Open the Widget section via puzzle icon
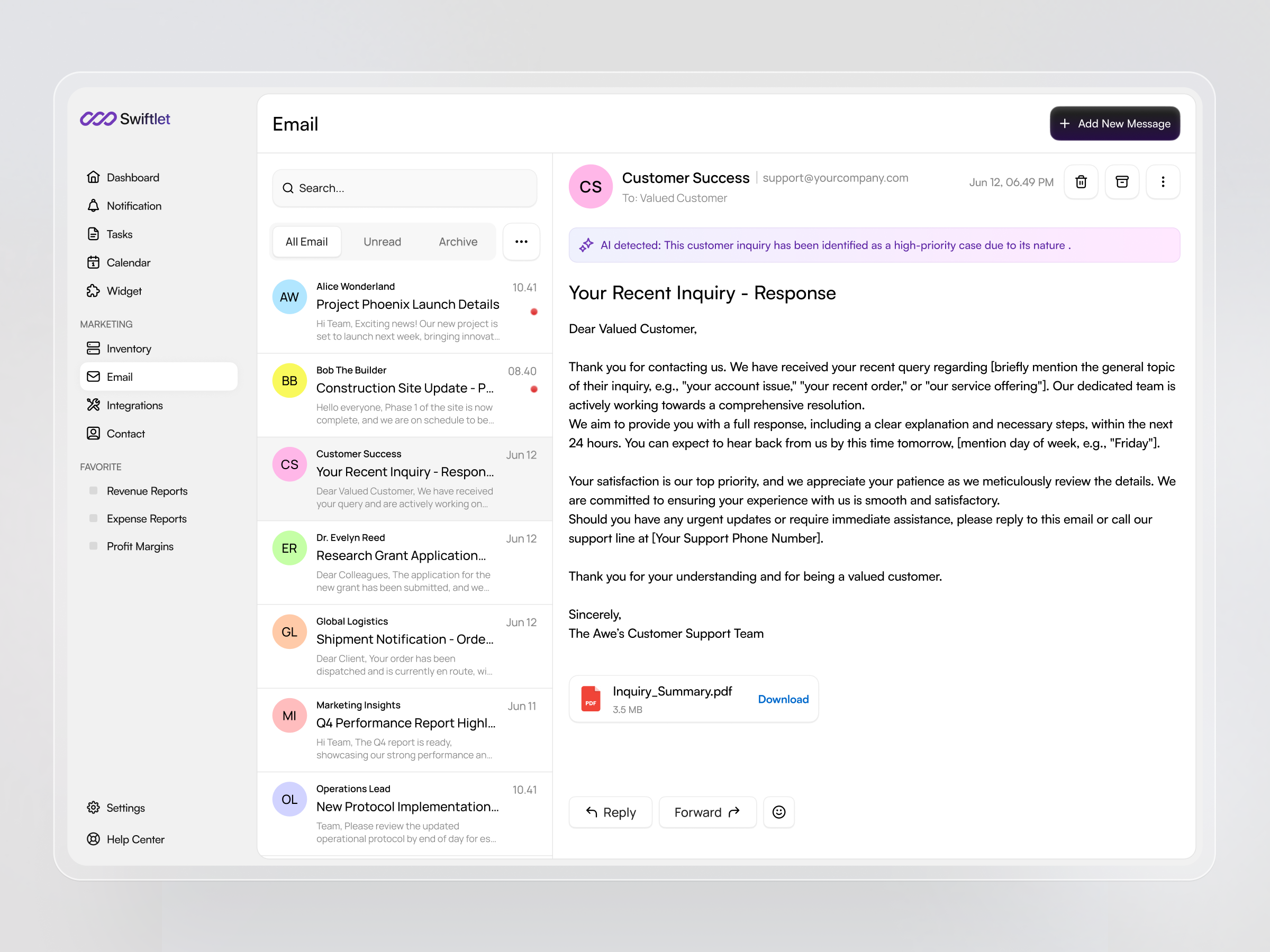This screenshot has width=1270, height=952. pyautogui.click(x=94, y=290)
